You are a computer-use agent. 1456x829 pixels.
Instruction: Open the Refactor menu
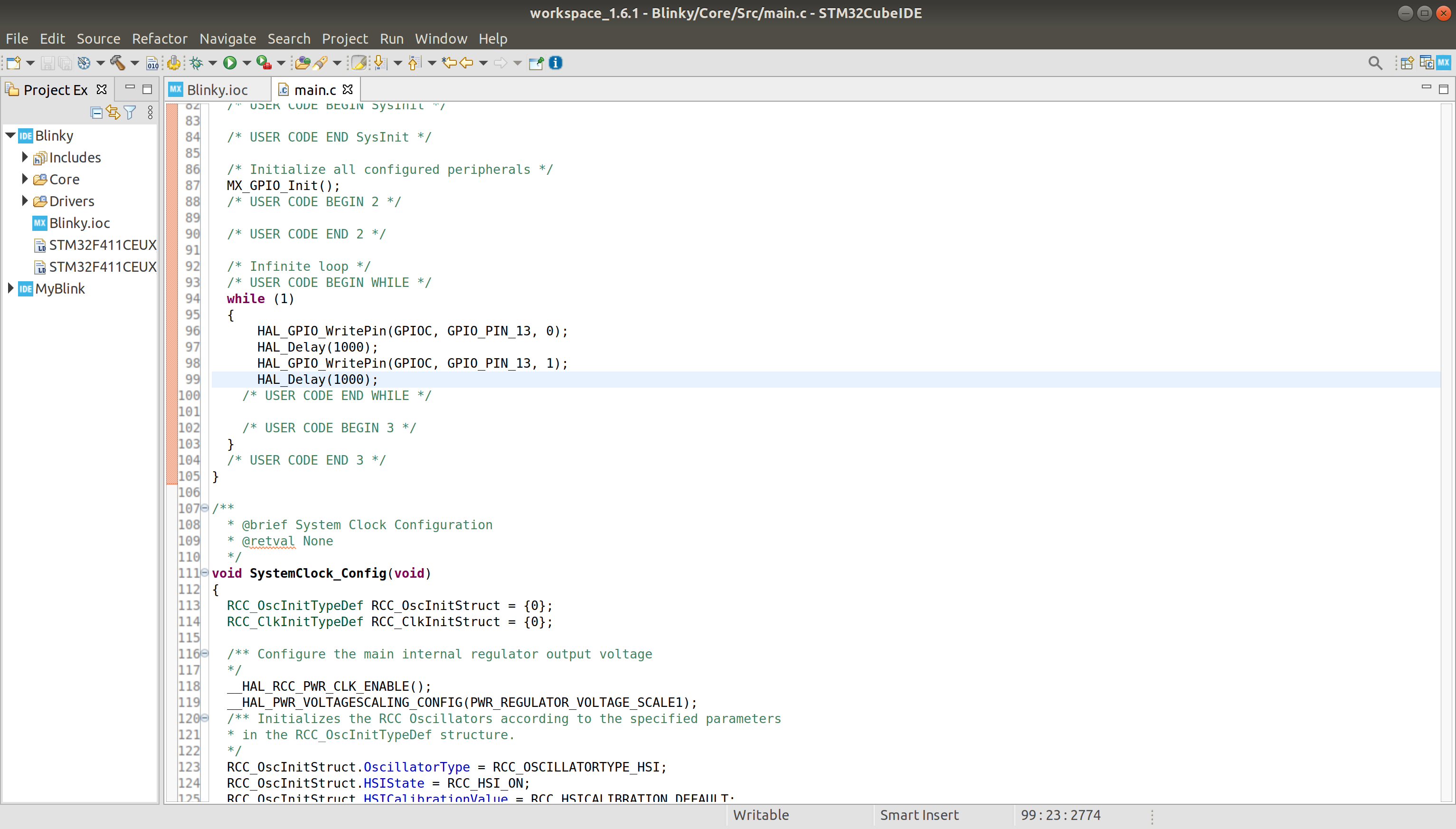pyautogui.click(x=159, y=38)
